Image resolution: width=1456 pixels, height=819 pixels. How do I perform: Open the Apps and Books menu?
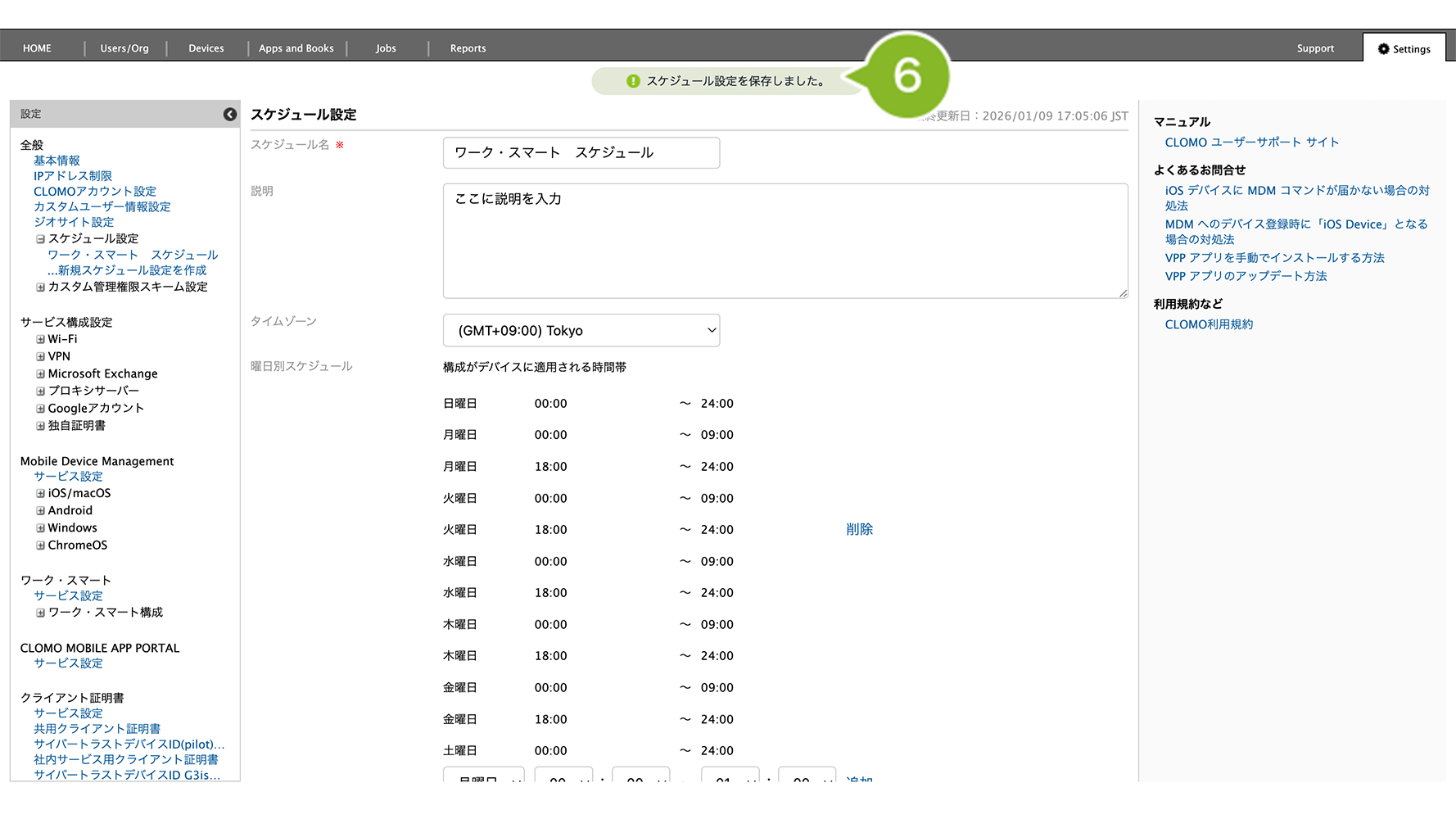(x=296, y=48)
